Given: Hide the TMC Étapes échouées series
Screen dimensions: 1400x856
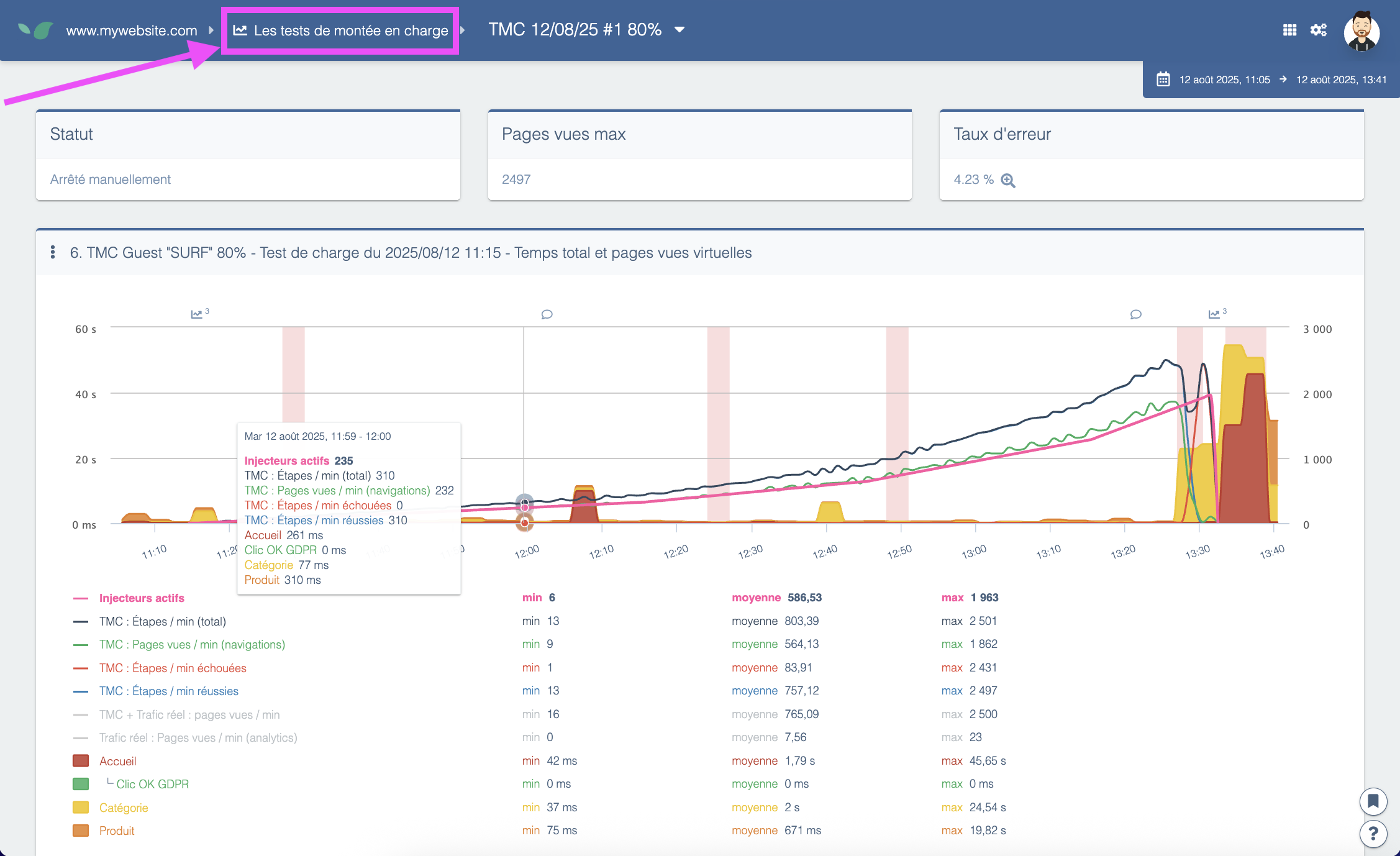Looking at the screenshot, I should (172, 668).
